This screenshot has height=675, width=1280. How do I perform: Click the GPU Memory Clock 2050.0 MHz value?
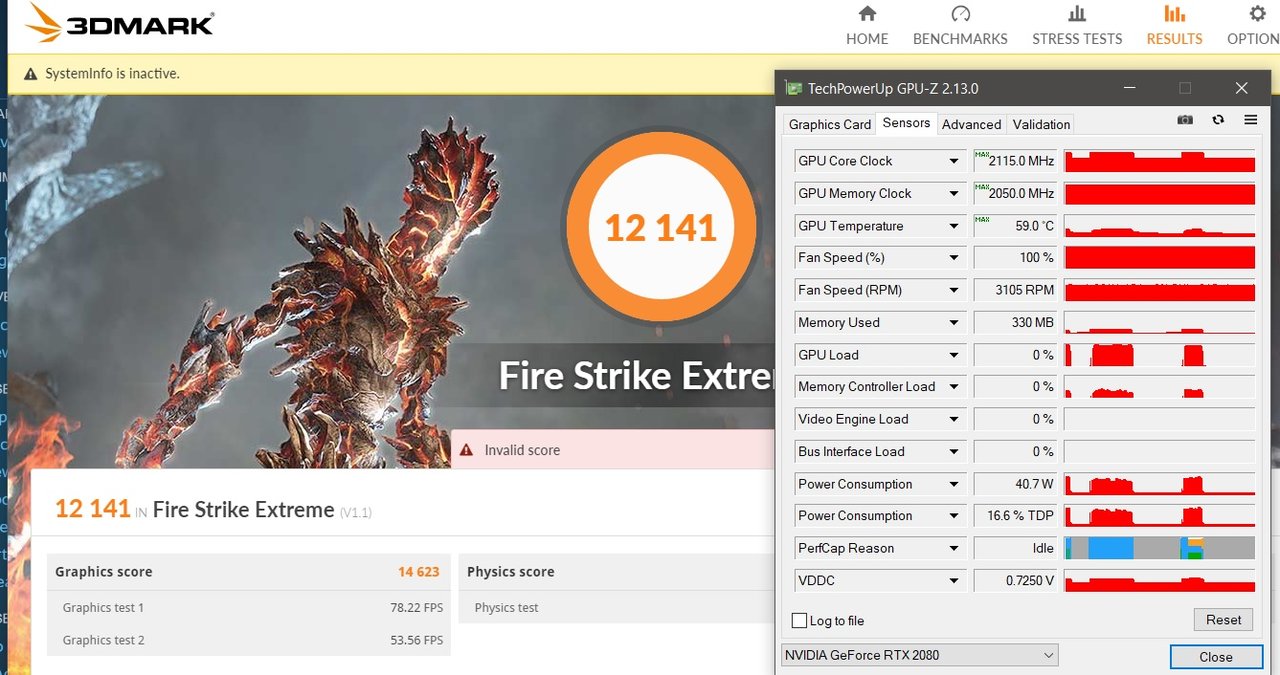click(1015, 193)
